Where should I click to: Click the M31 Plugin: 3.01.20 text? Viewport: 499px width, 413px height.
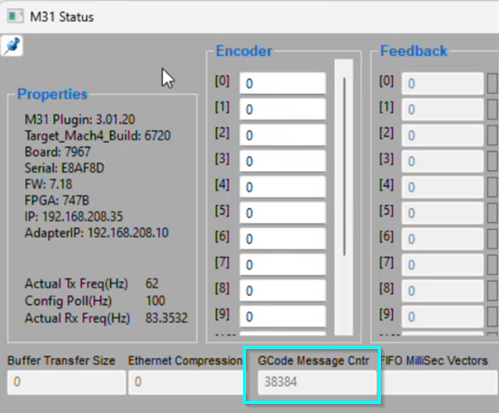[x=80, y=119]
